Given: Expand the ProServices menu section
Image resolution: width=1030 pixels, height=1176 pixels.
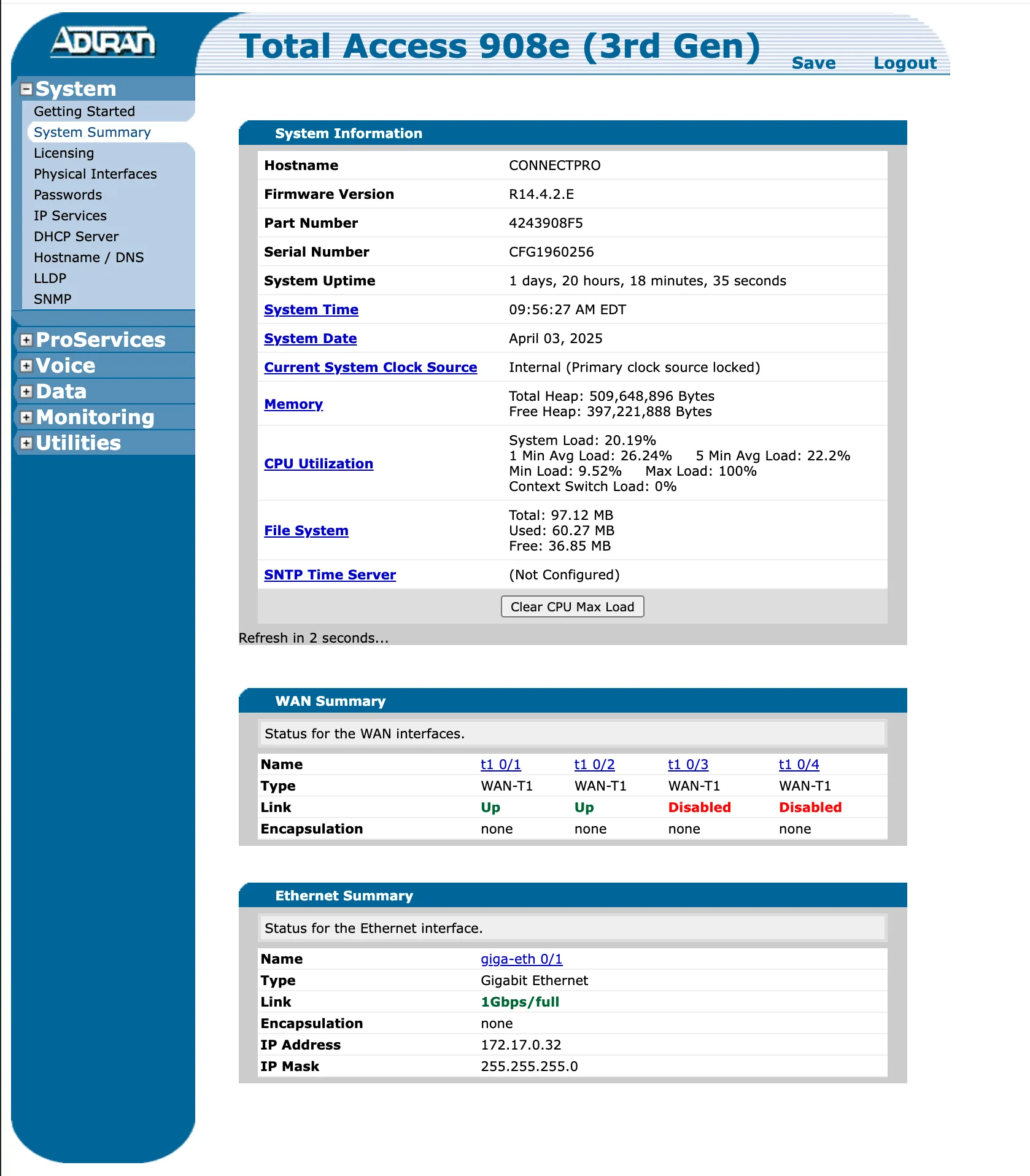Looking at the screenshot, I should (x=26, y=340).
